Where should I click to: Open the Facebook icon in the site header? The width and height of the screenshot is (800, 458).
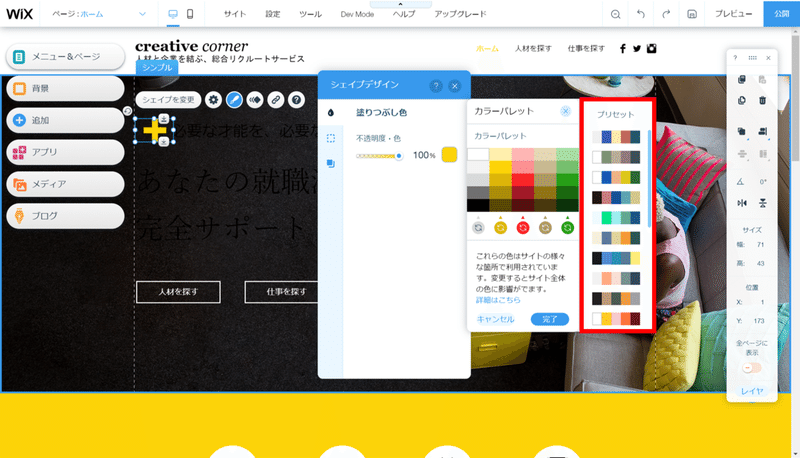tap(622, 48)
